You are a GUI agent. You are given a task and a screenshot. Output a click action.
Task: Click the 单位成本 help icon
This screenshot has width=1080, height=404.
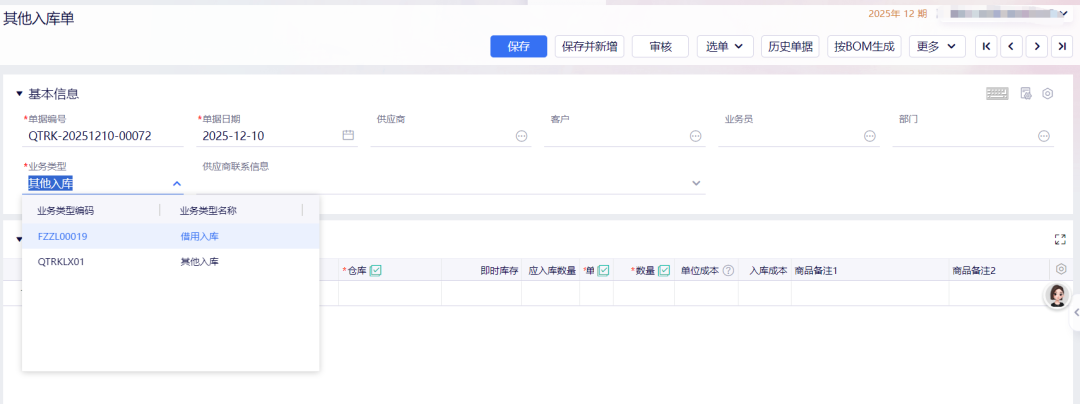point(728,270)
